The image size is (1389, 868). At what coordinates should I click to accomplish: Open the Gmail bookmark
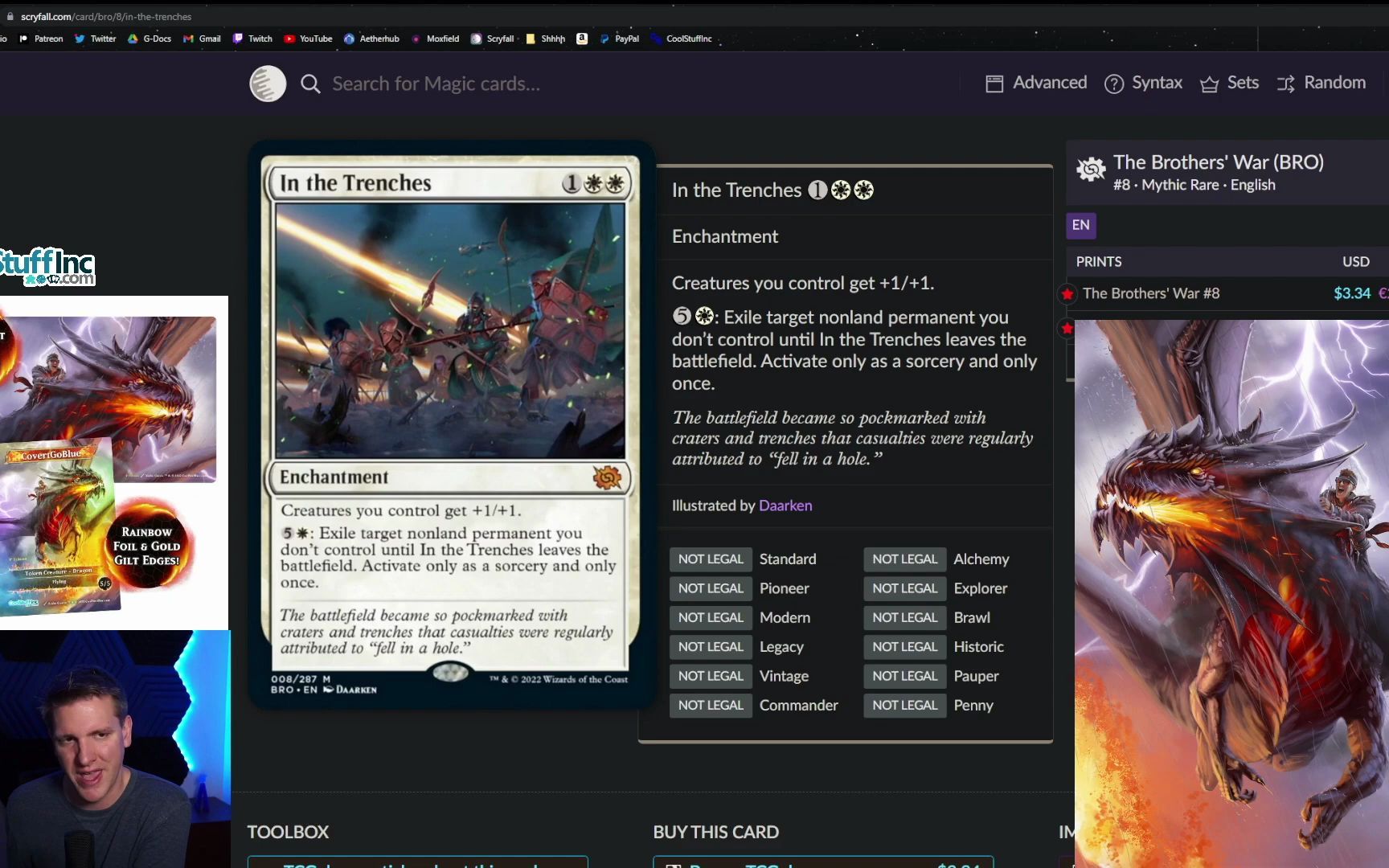click(202, 39)
